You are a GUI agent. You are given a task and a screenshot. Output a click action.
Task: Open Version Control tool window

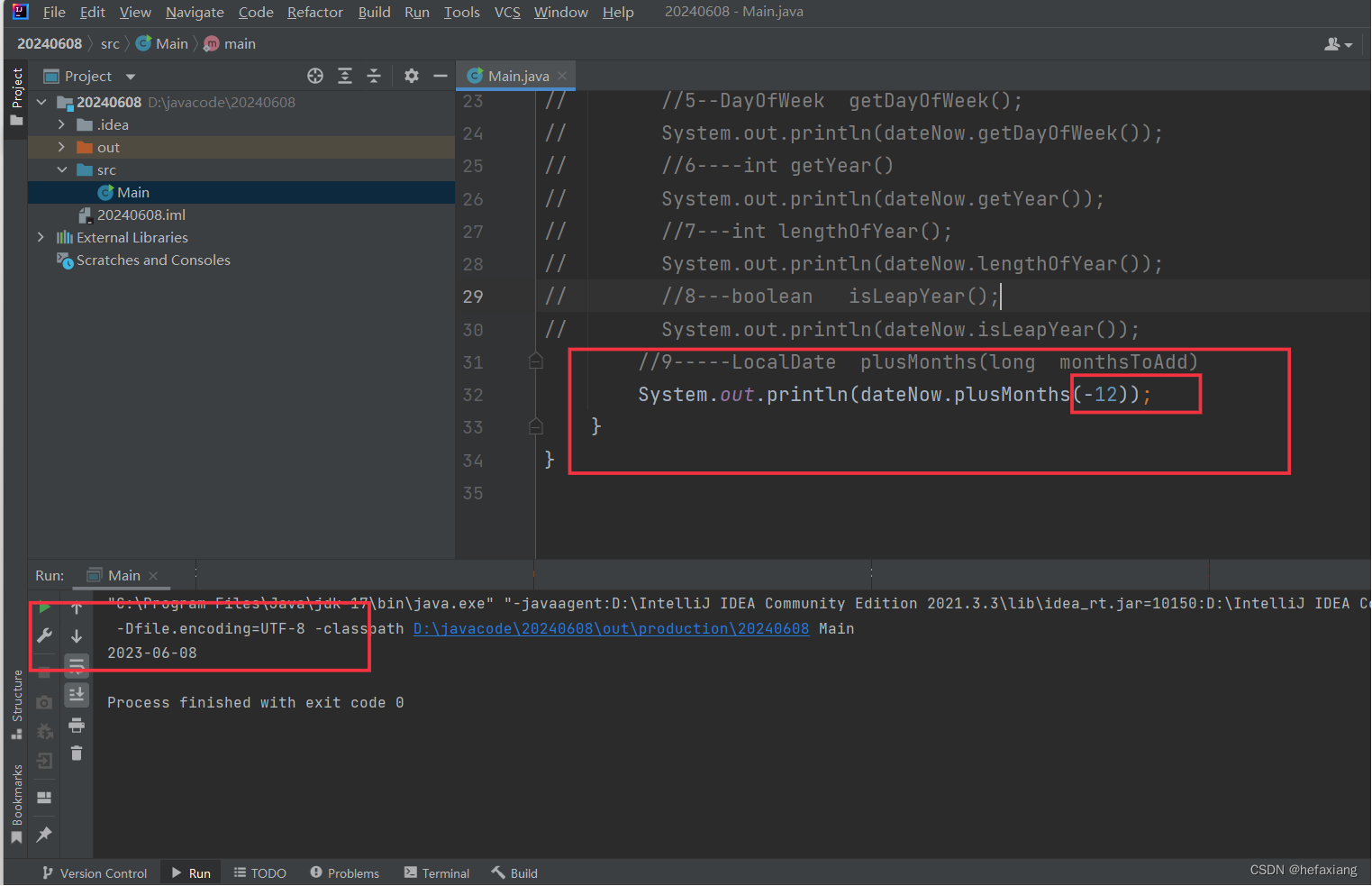[x=95, y=873]
